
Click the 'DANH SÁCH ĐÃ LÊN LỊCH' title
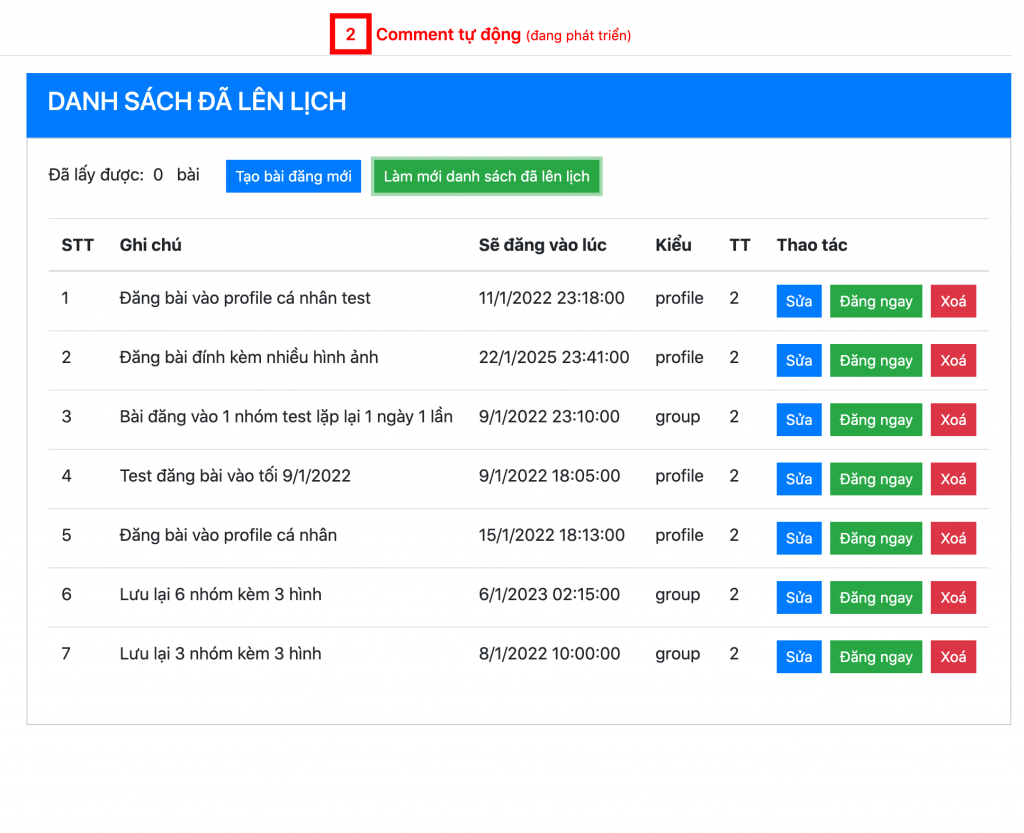[197, 102]
